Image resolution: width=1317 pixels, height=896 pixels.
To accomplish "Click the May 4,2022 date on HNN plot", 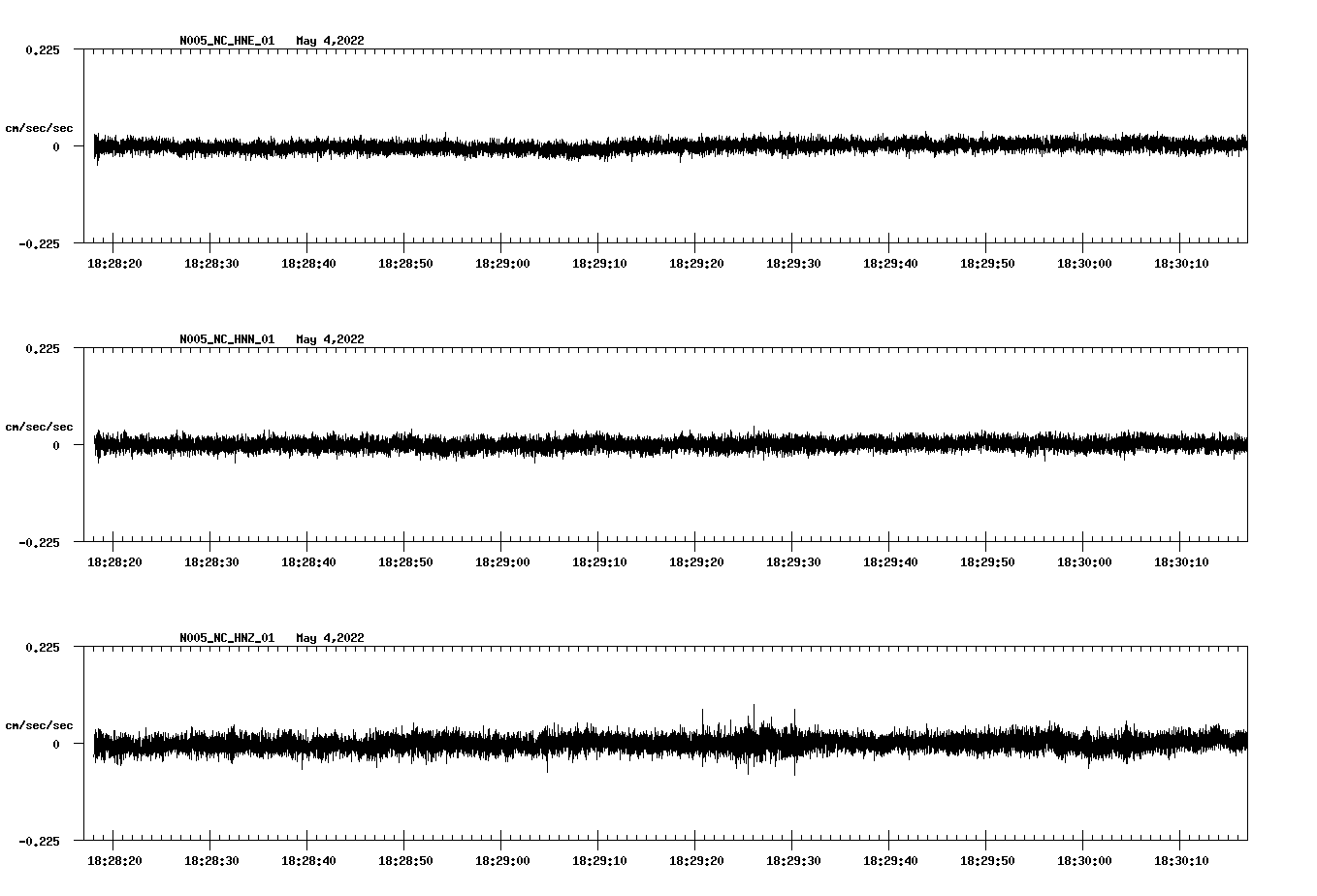I will pos(330,339).
